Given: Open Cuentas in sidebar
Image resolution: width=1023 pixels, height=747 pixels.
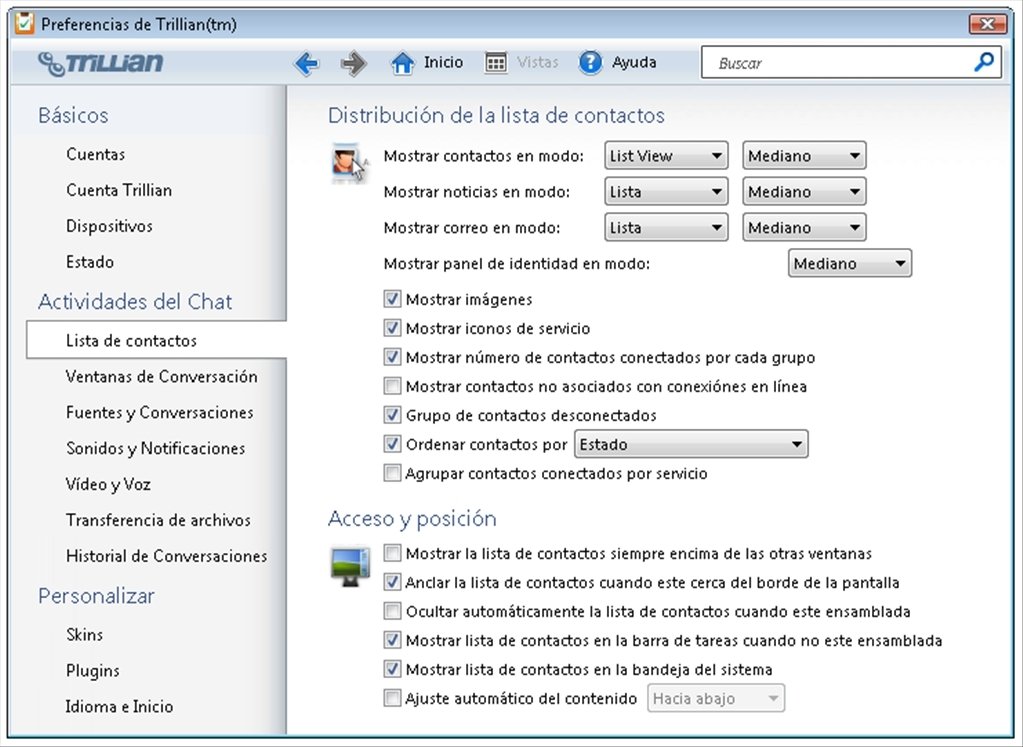Looking at the screenshot, I should click(x=95, y=155).
